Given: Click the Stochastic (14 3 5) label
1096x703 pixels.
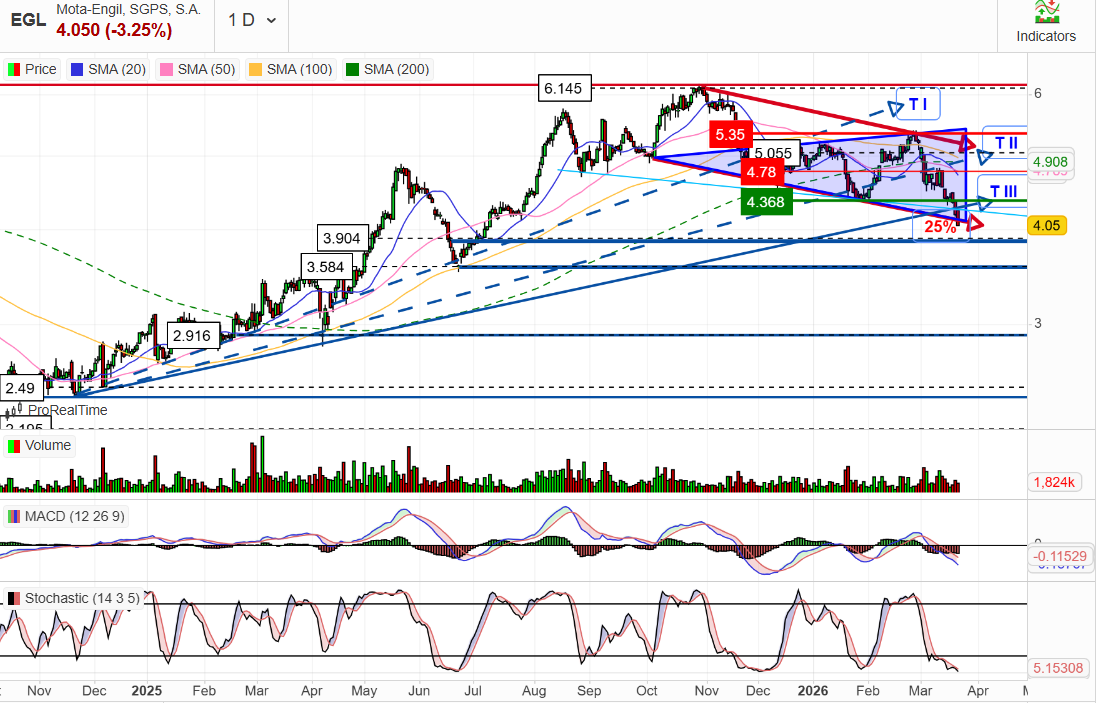Looking at the screenshot, I should (73, 598).
